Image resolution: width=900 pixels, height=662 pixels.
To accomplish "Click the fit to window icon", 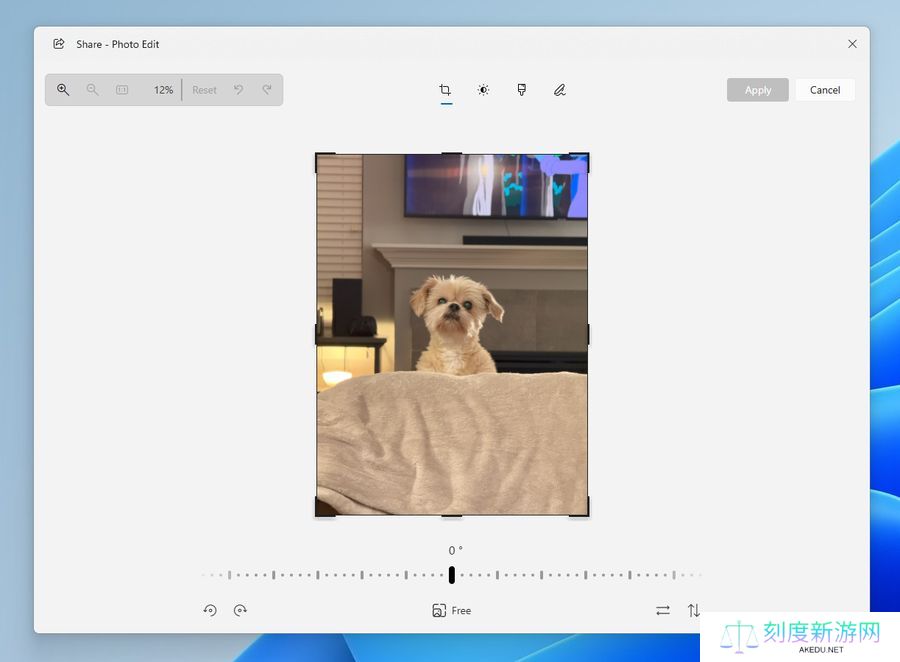I will (x=122, y=90).
